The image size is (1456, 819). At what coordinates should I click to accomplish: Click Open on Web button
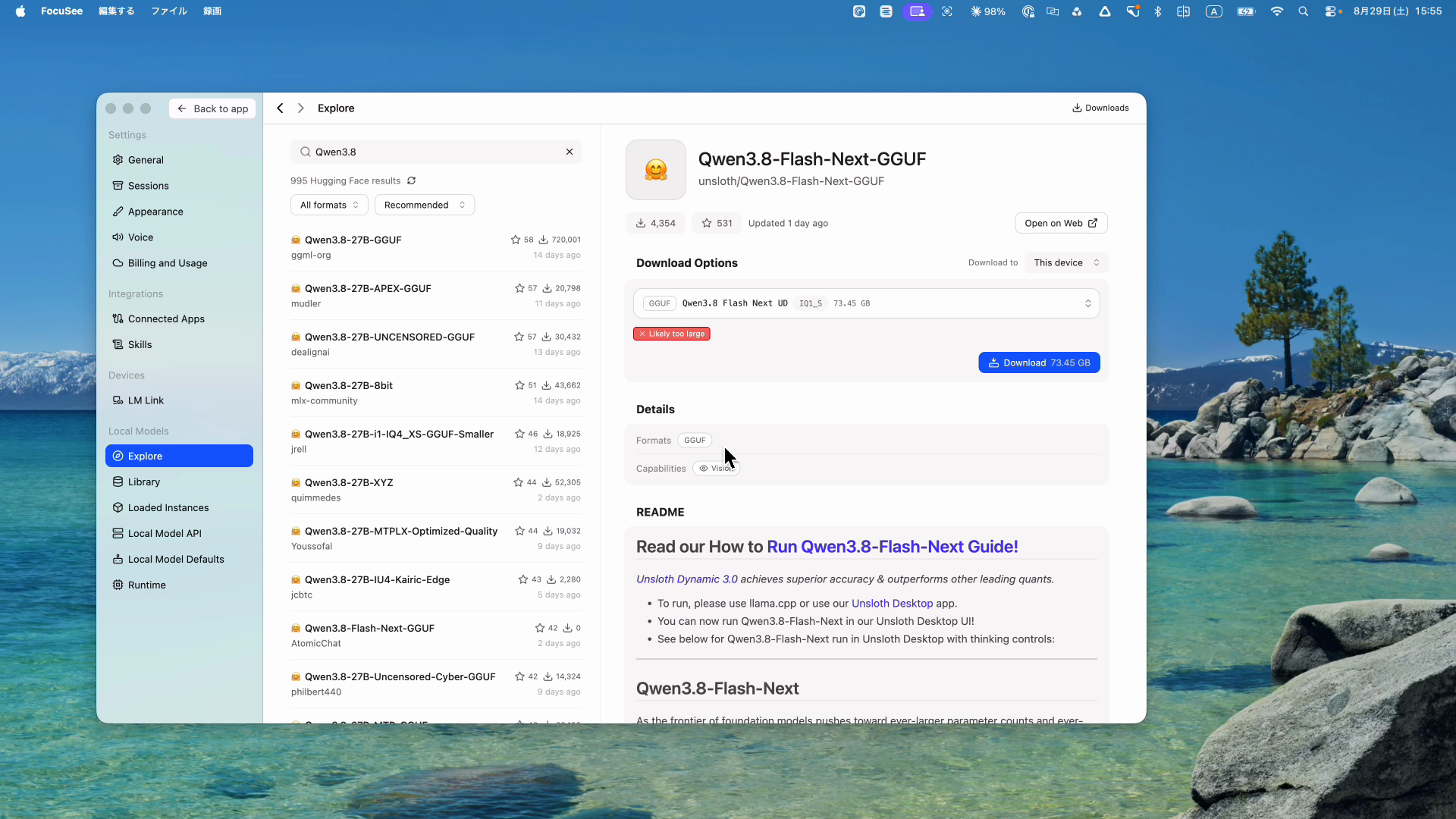(1061, 223)
